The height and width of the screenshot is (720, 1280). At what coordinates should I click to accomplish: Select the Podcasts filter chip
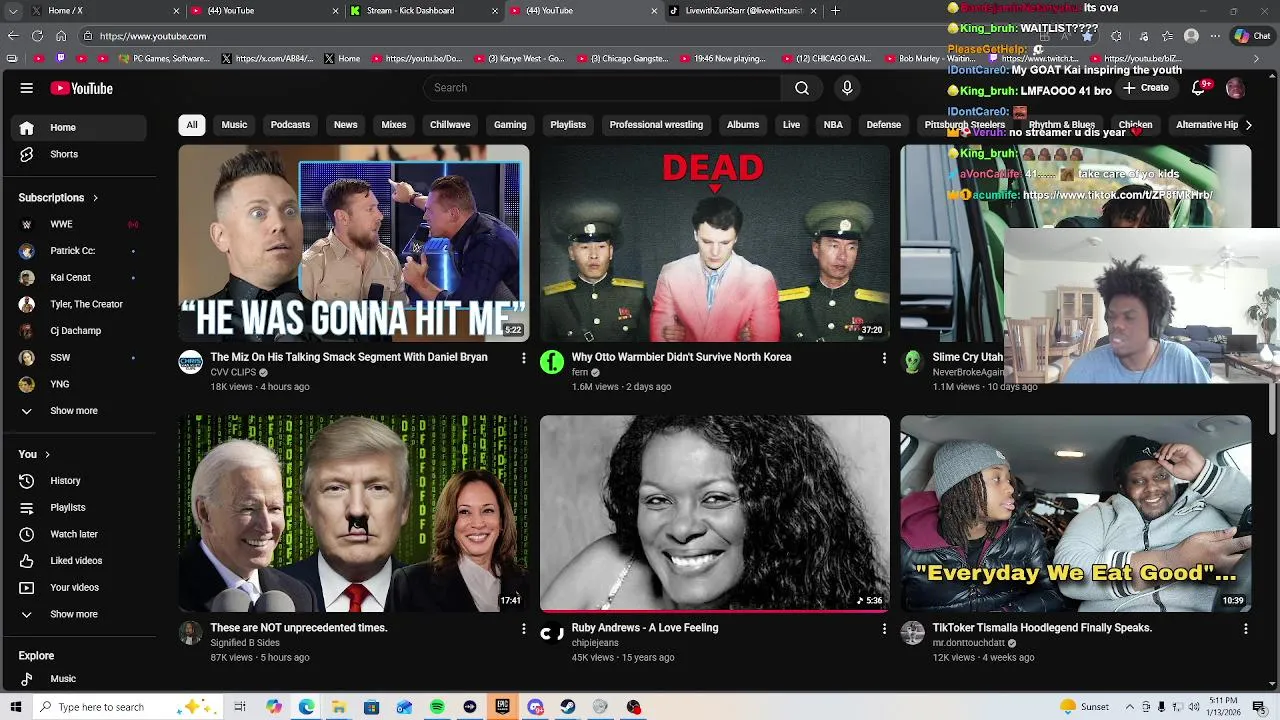(x=290, y=125)
